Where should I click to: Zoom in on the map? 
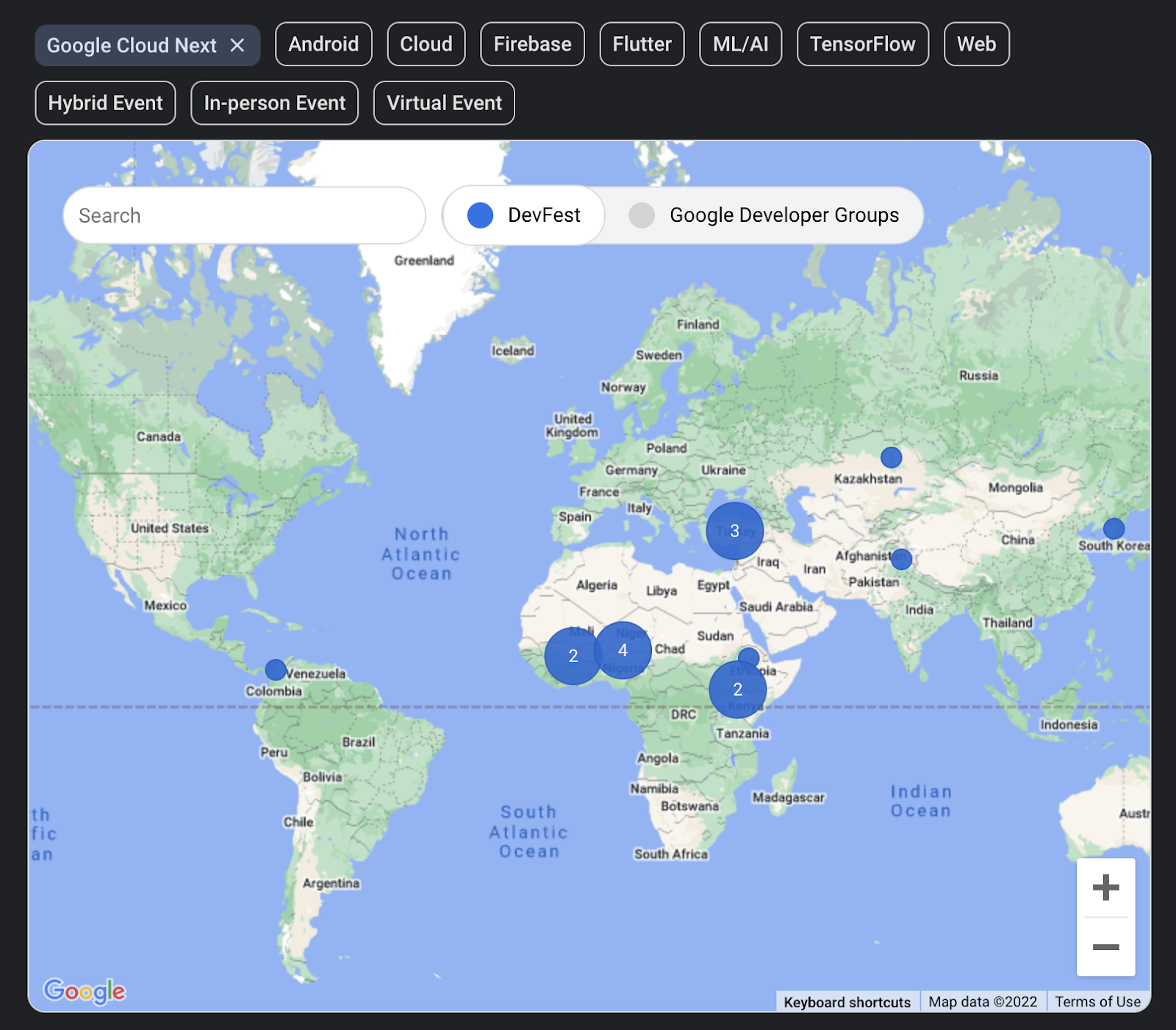click(1106, 887)
